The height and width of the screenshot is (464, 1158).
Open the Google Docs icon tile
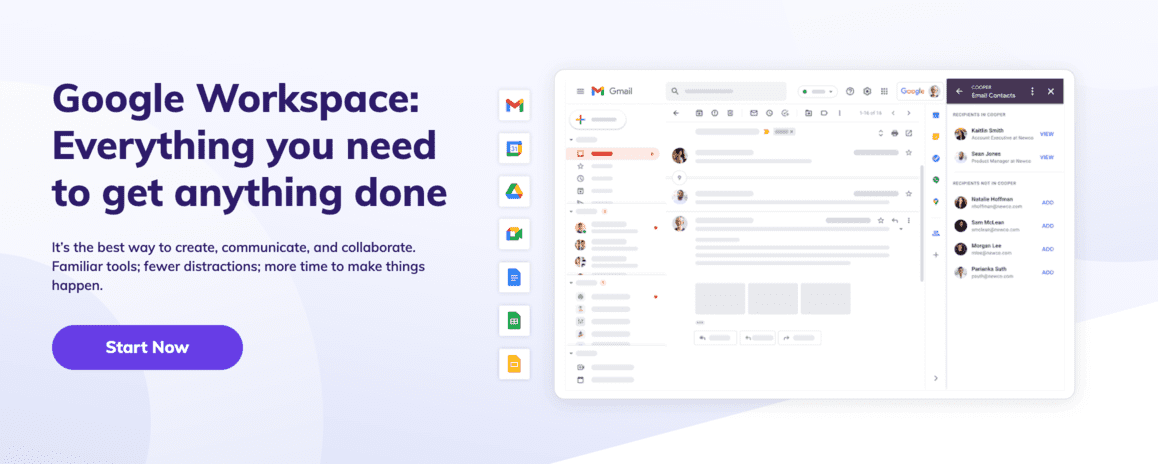click(514, 278)
